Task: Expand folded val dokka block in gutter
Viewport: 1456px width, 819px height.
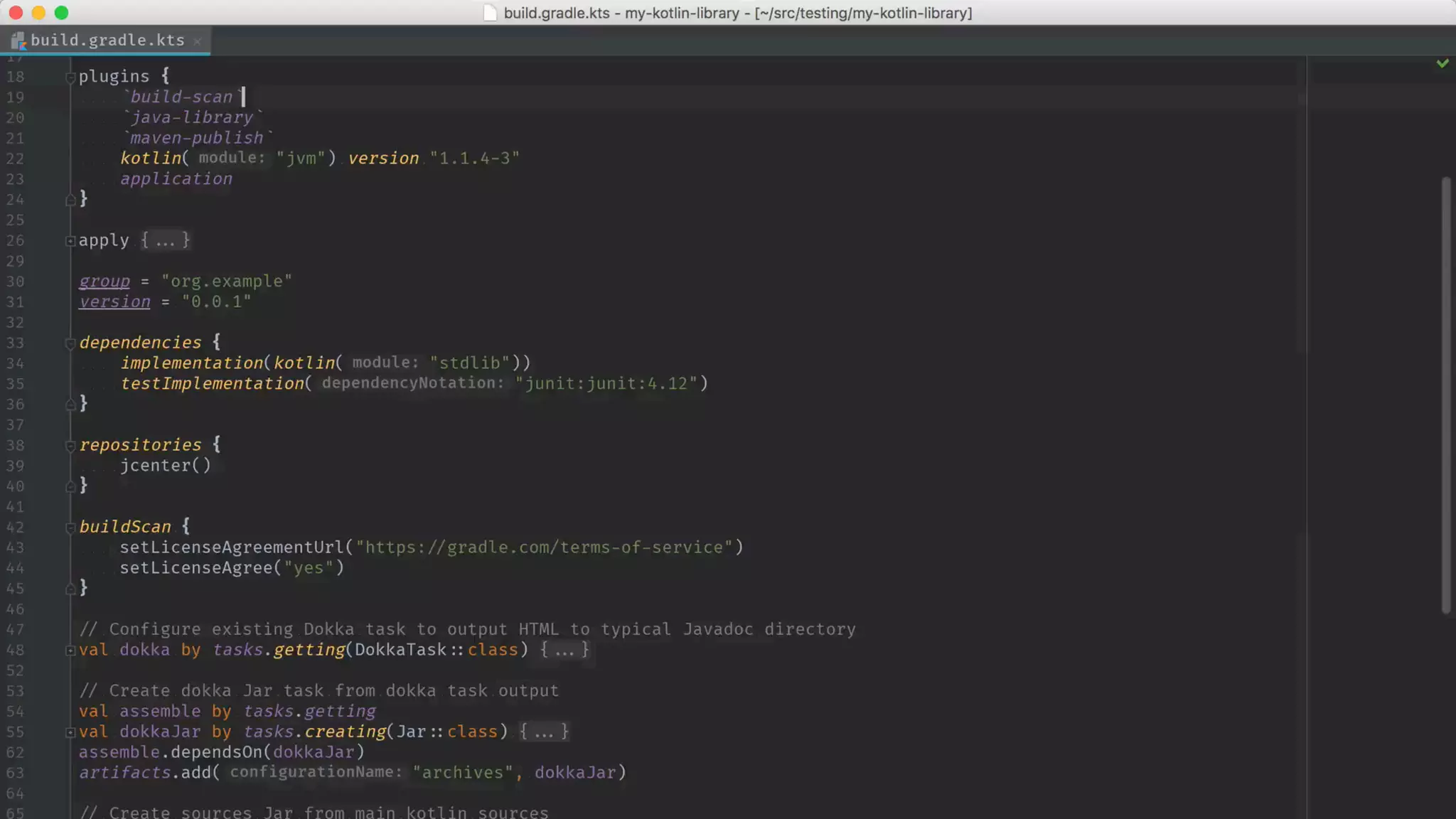Action: (70, 651)
